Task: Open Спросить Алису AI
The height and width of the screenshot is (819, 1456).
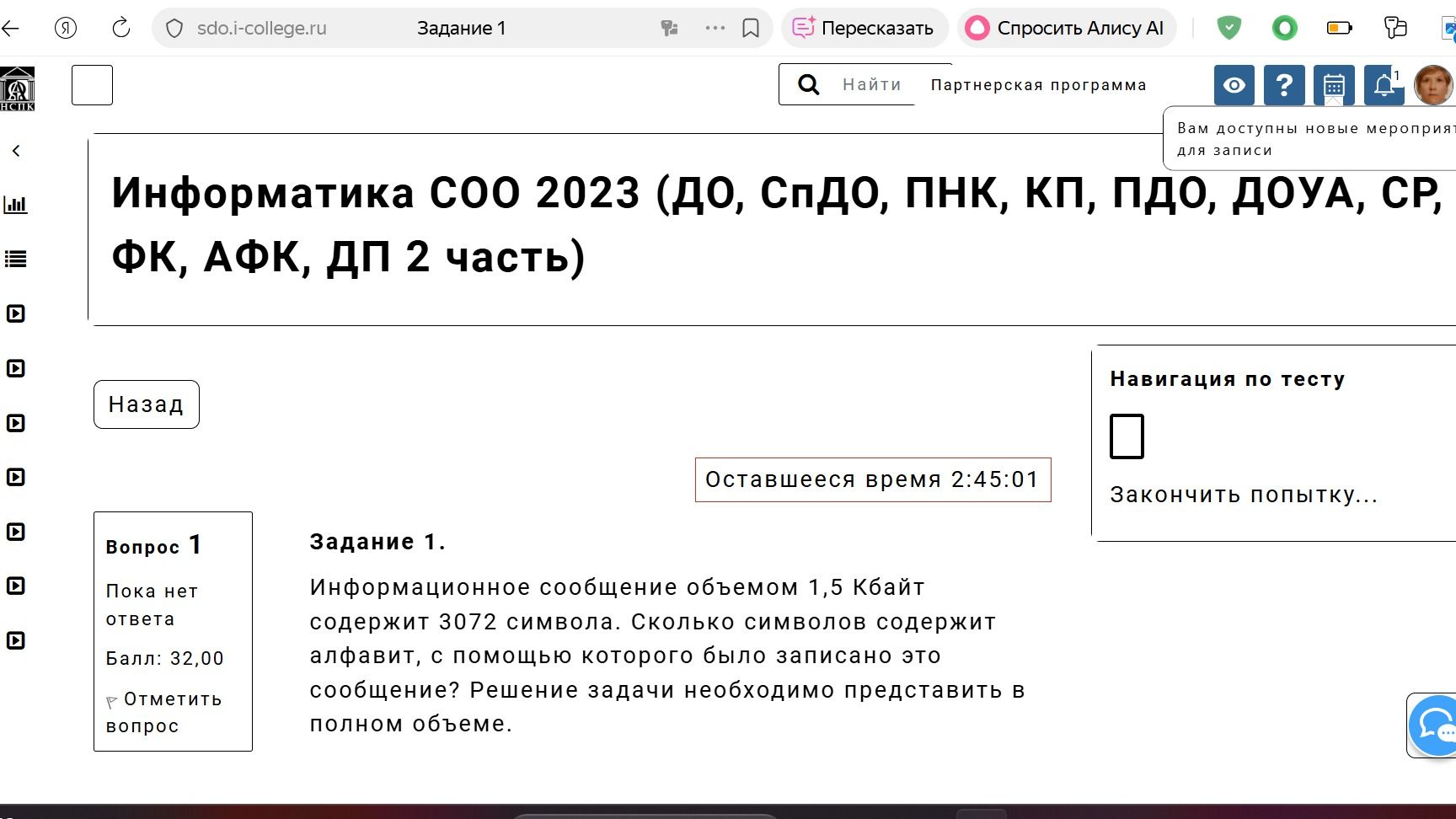Action: (1066, 28)
